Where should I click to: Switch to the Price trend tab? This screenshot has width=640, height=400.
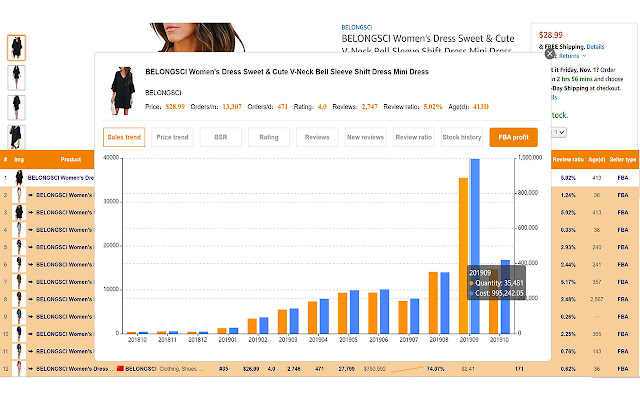pos(172,137)
